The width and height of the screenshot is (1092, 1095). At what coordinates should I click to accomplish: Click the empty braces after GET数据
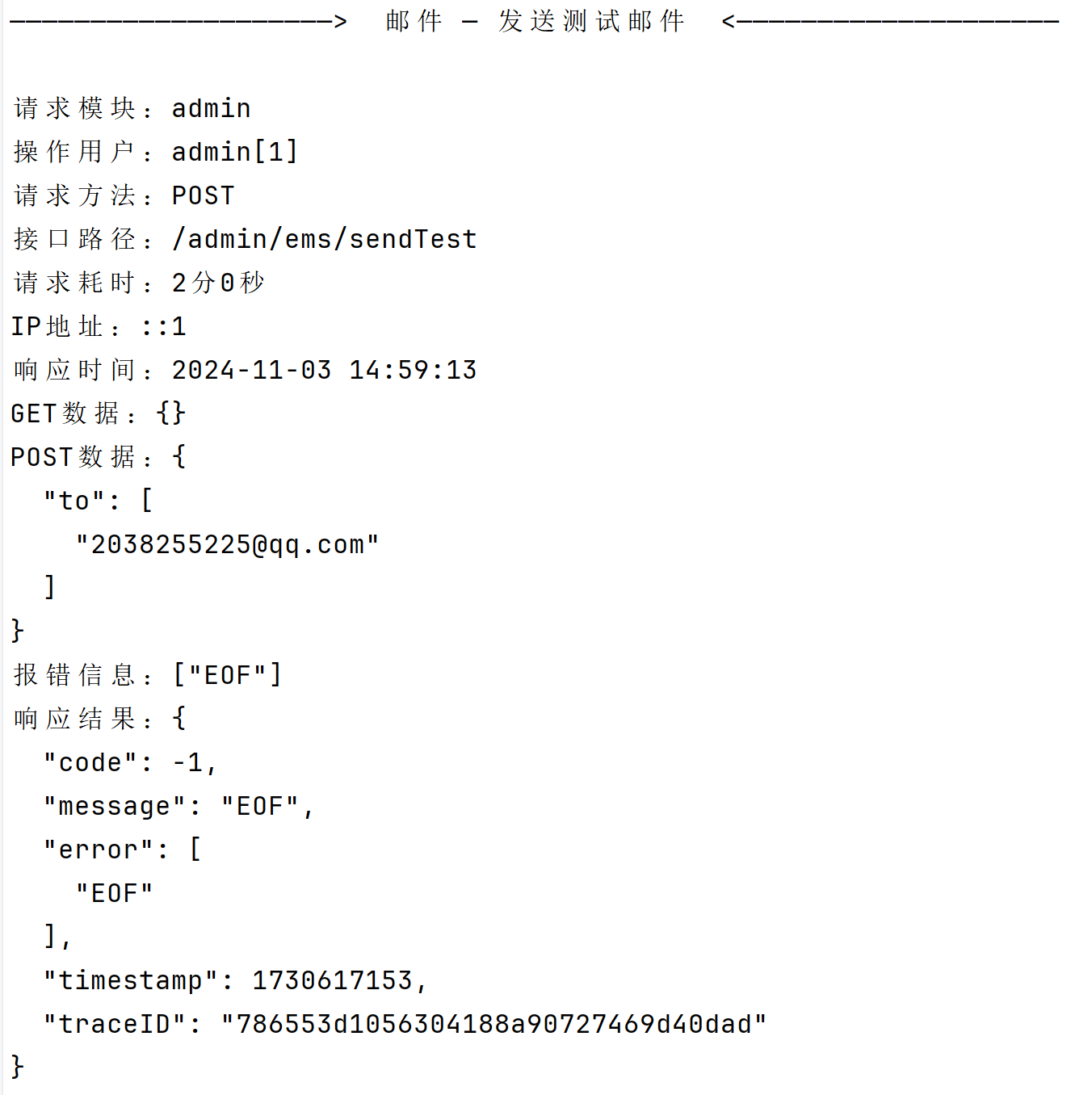point(171,413)
